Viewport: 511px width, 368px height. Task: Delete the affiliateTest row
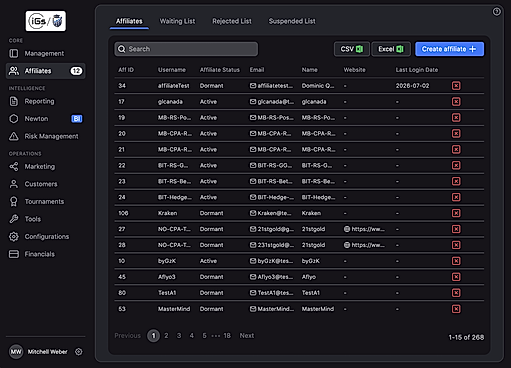tap(456, 86)
